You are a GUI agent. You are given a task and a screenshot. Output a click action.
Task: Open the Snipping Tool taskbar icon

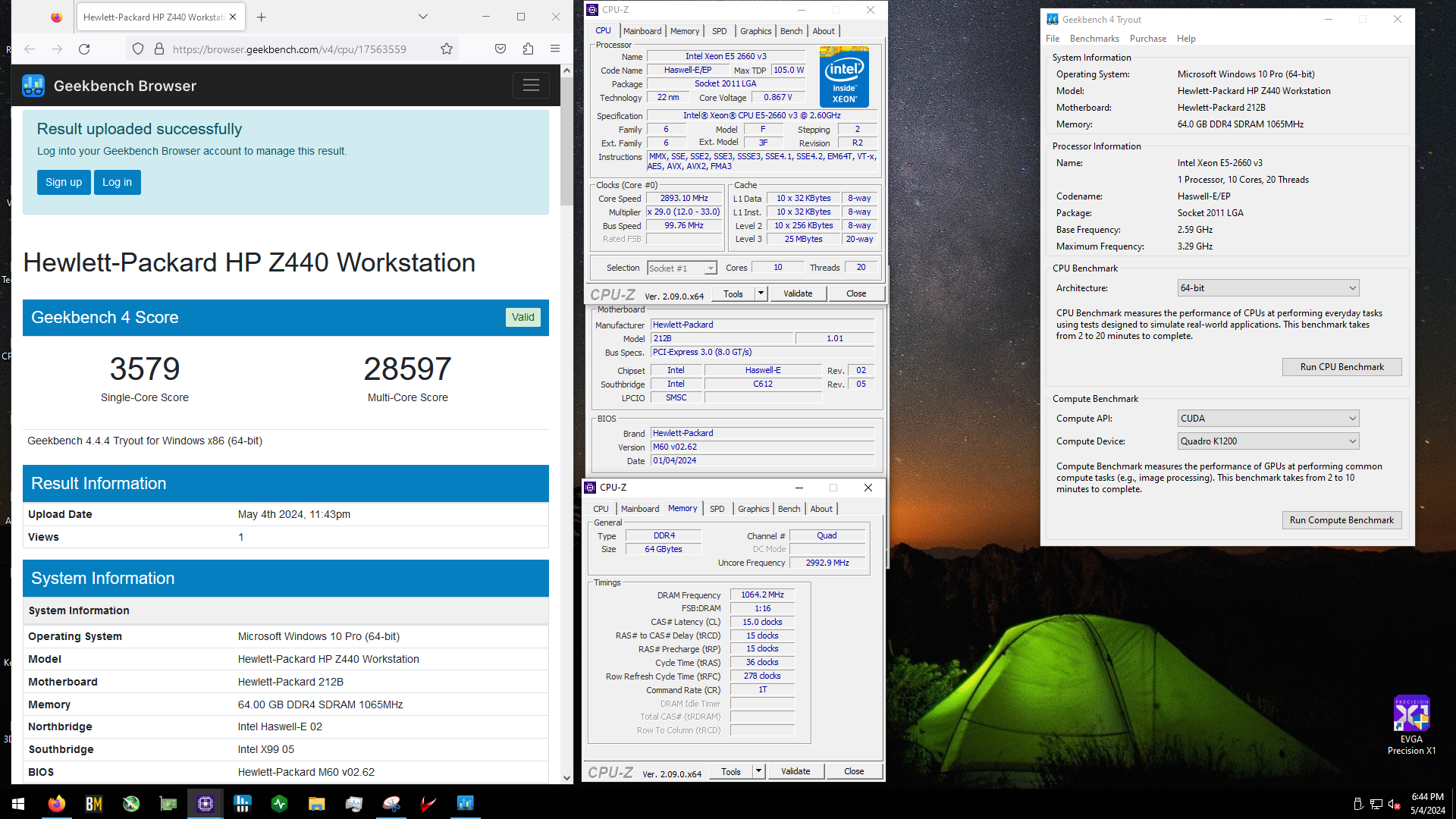click(391, 804)
